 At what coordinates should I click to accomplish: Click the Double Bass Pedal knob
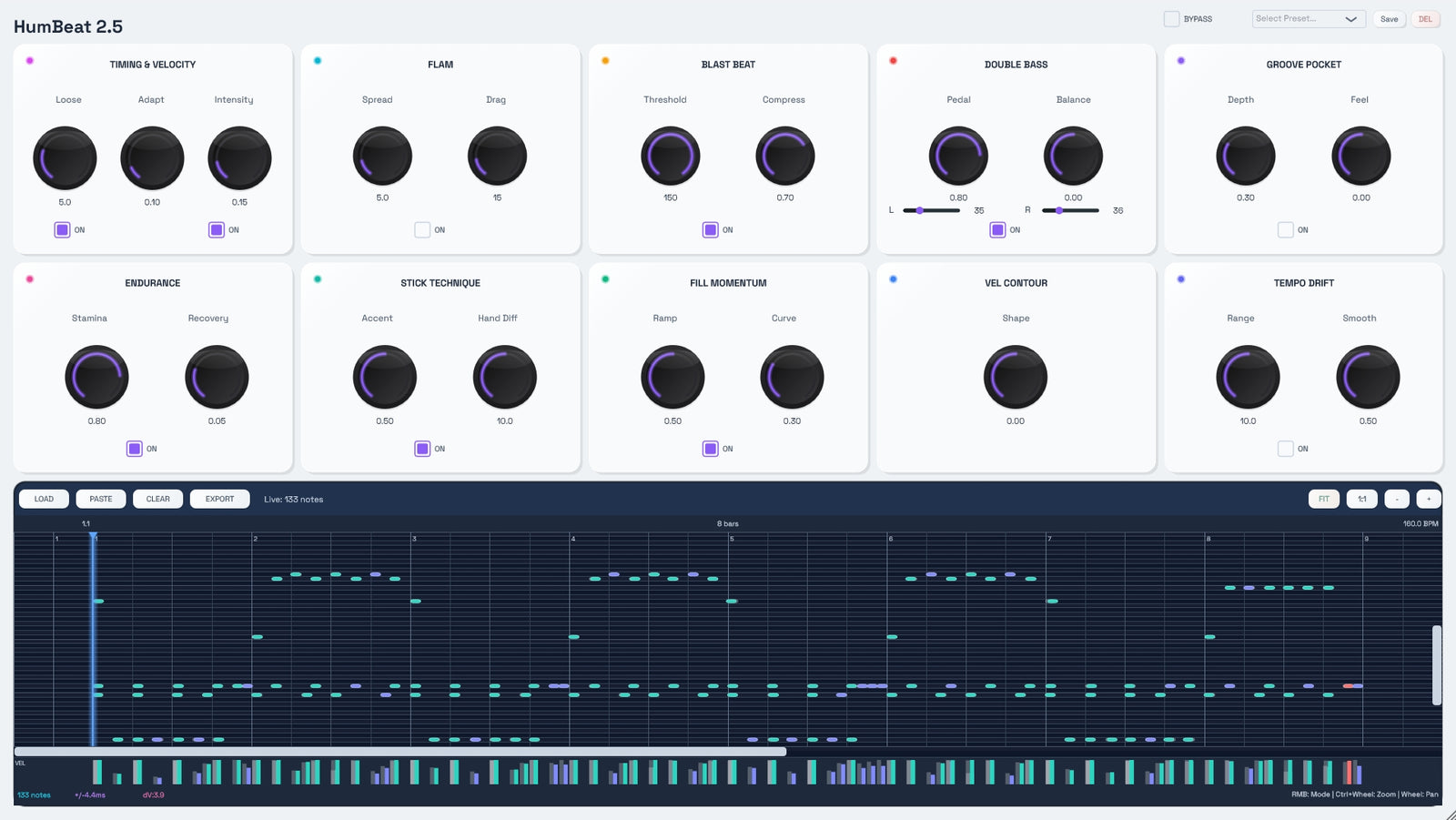[958, 156]
